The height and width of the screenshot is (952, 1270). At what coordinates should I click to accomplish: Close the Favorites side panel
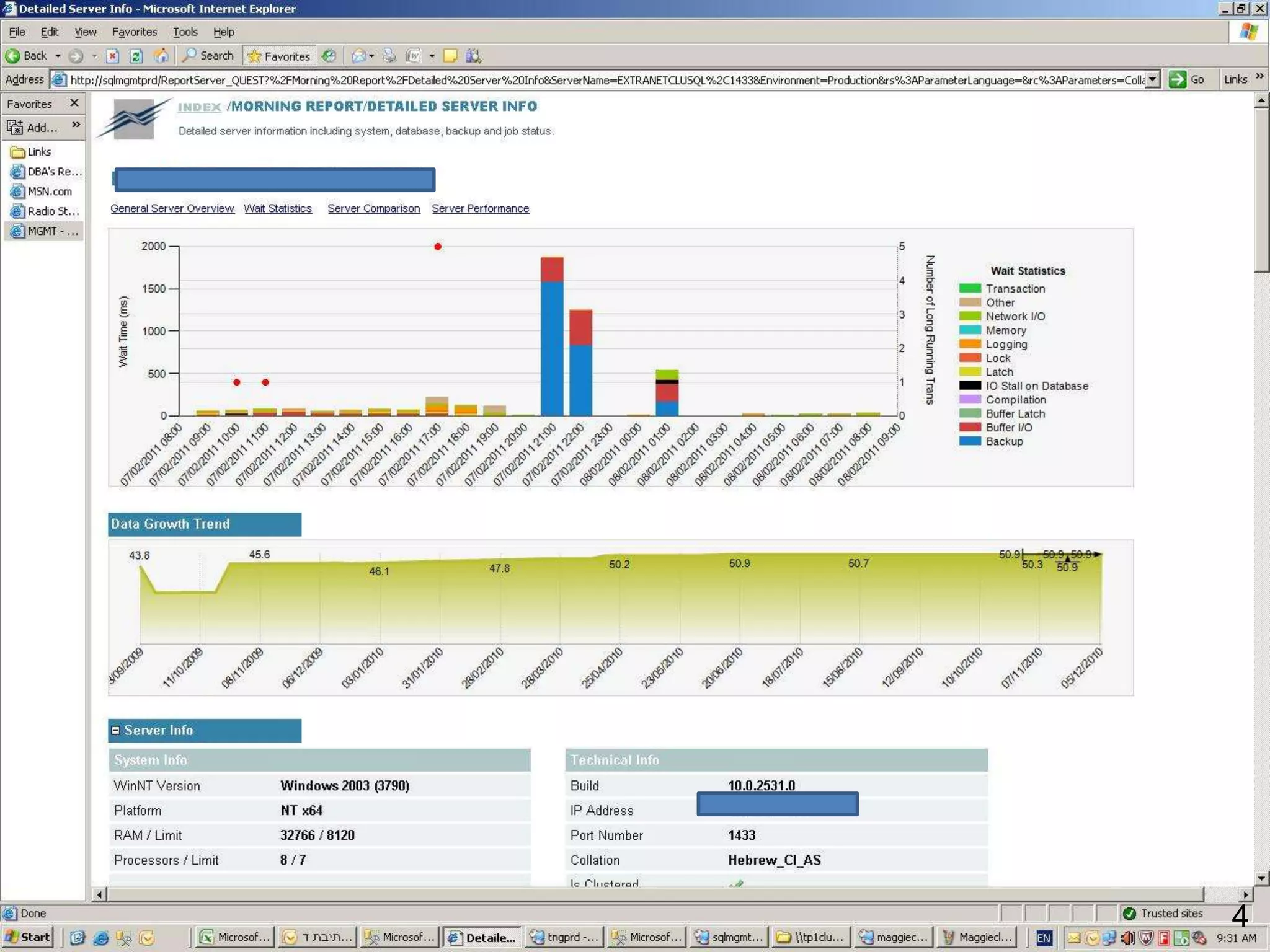tap(74, 103)
